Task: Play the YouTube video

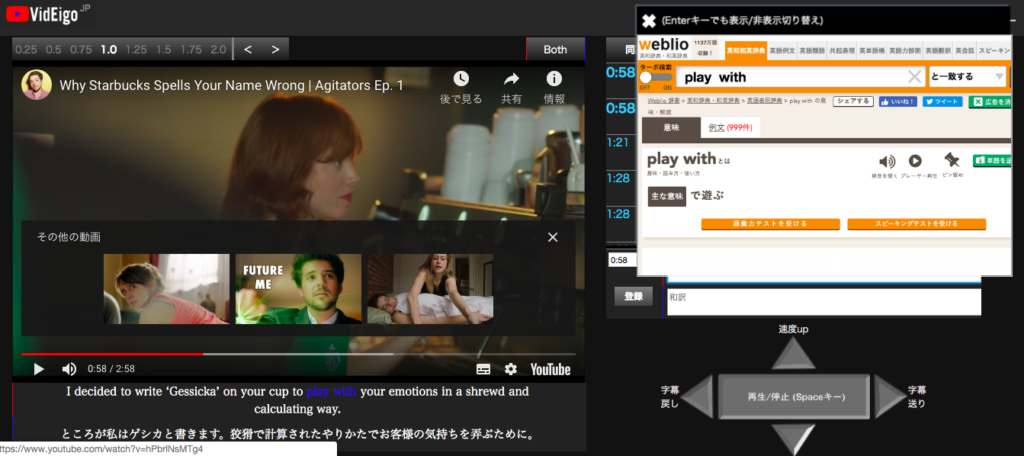Action: [x=39, y=369]
